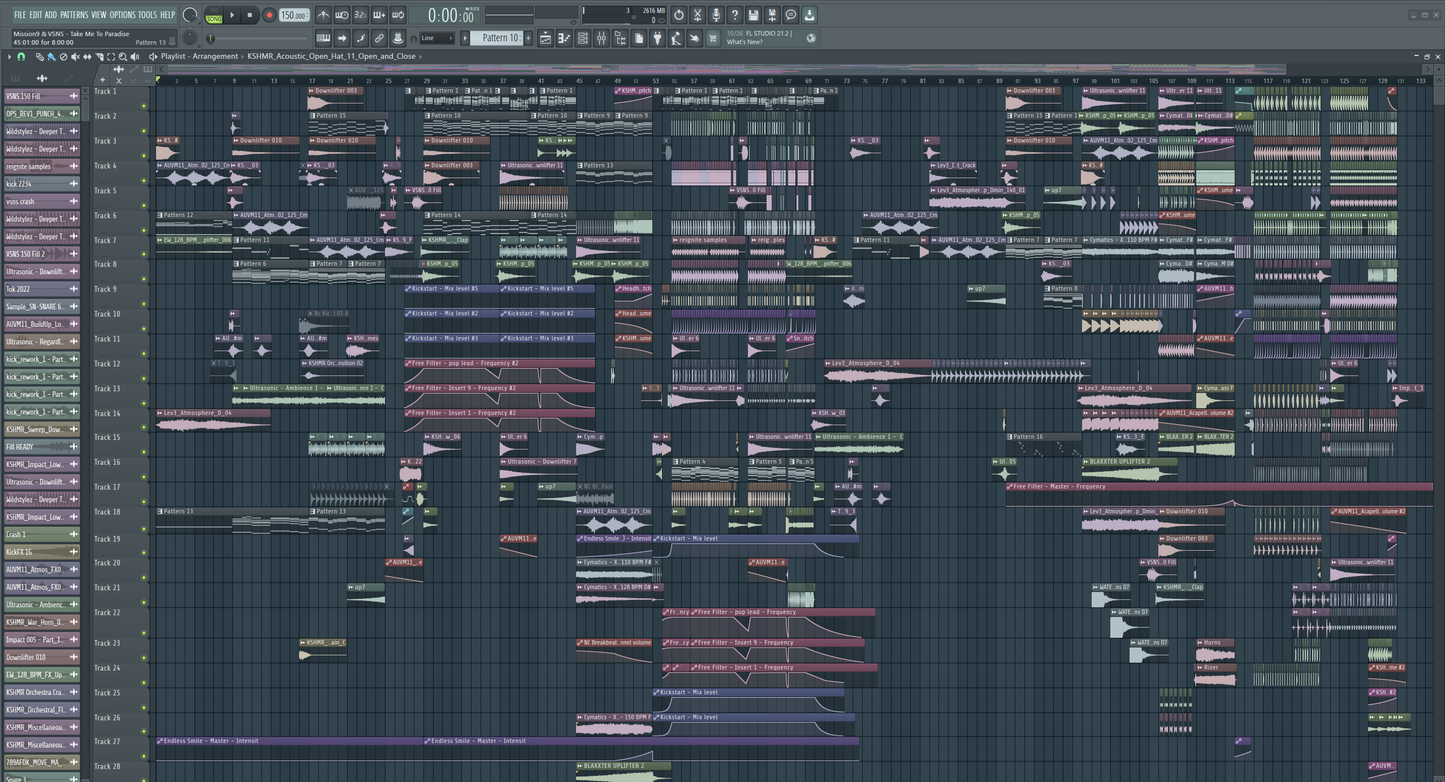Open the Pattern 10 selector dropdown
This screenshot has height=782, width=1445.
(500, 38)
